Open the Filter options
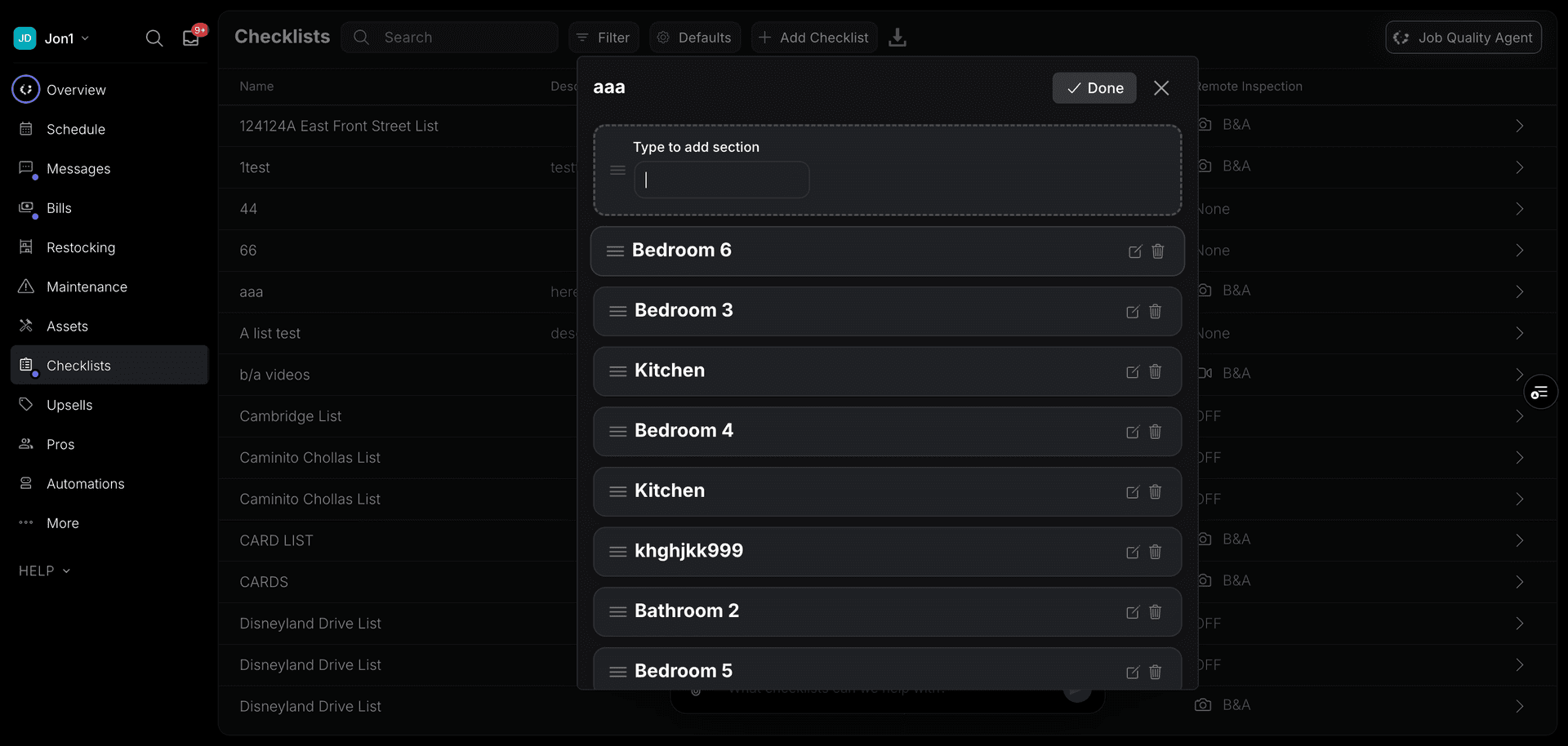 (604, 38)
